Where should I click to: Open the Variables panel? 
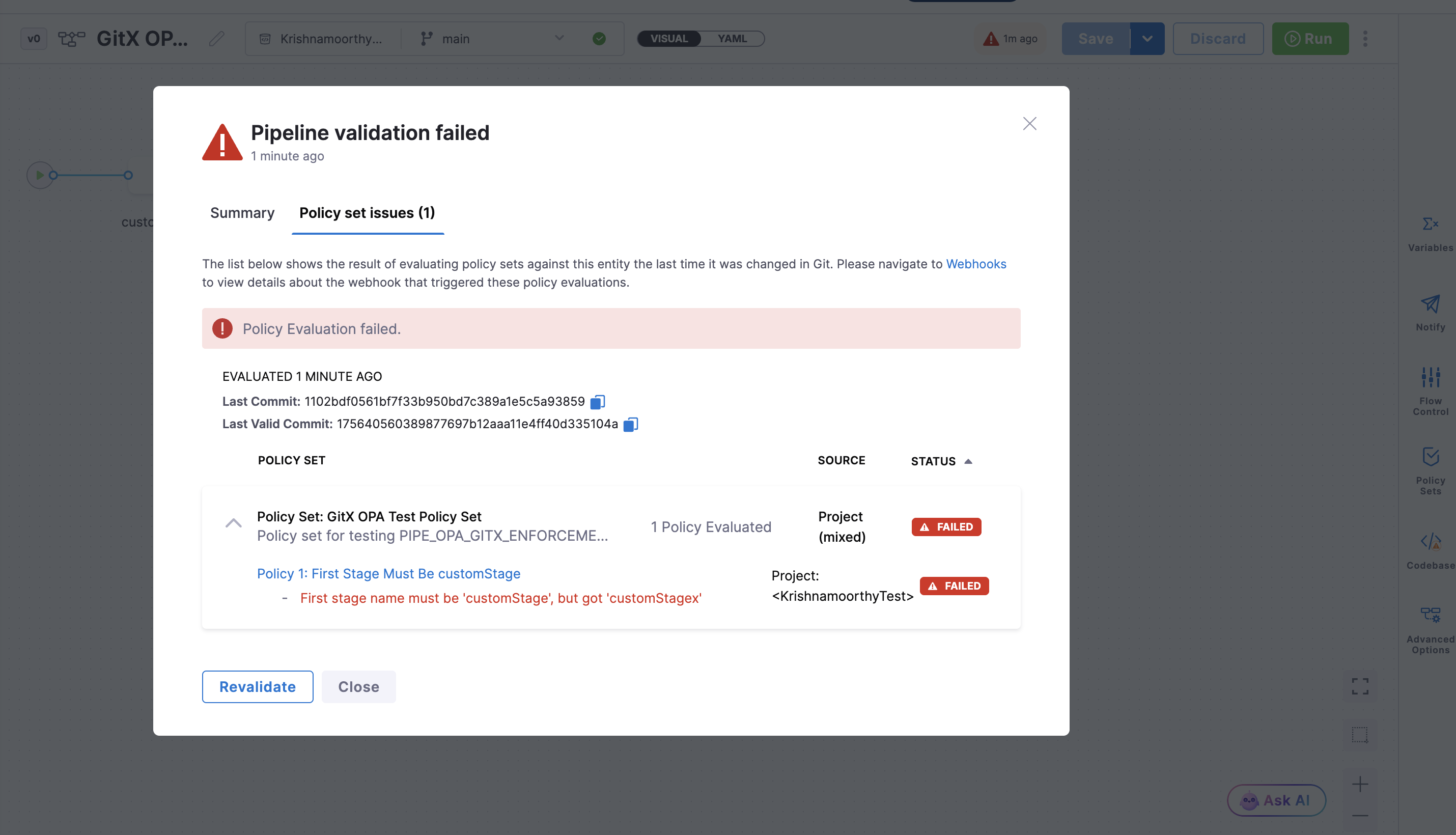[1430, 234]
